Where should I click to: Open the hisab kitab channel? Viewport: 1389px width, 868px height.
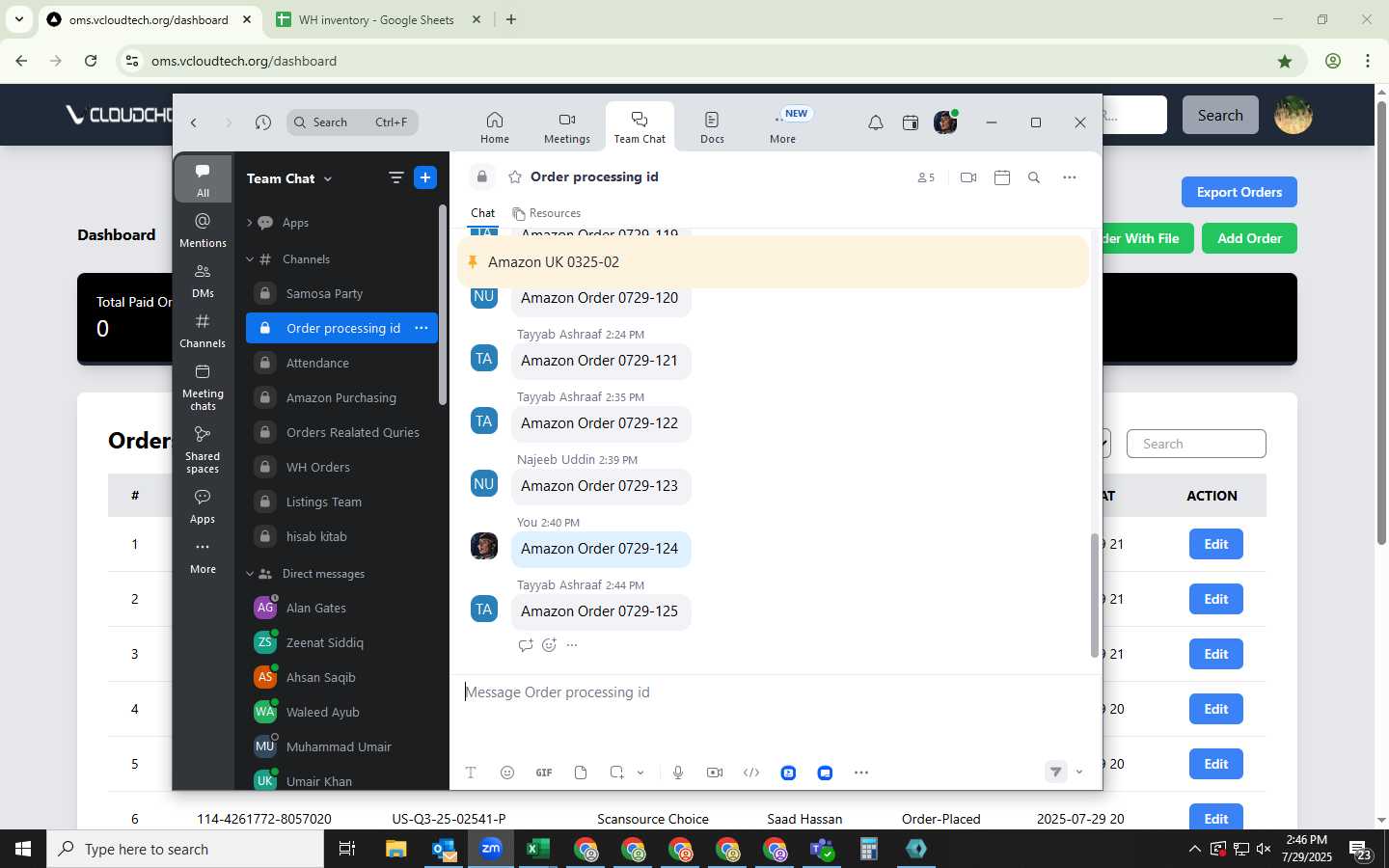[341, 536]
